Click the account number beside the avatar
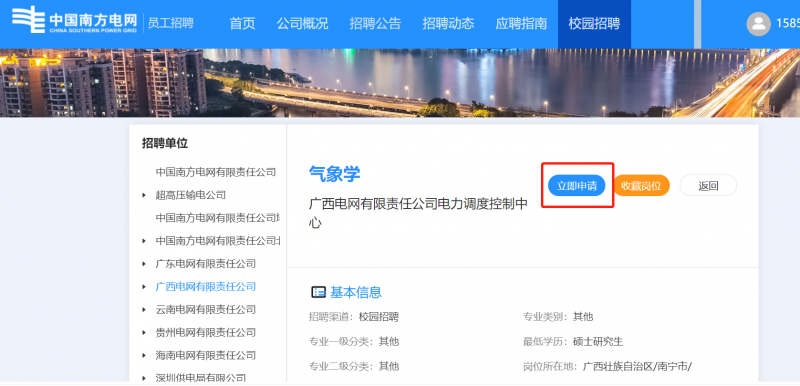 pos(788,23)
